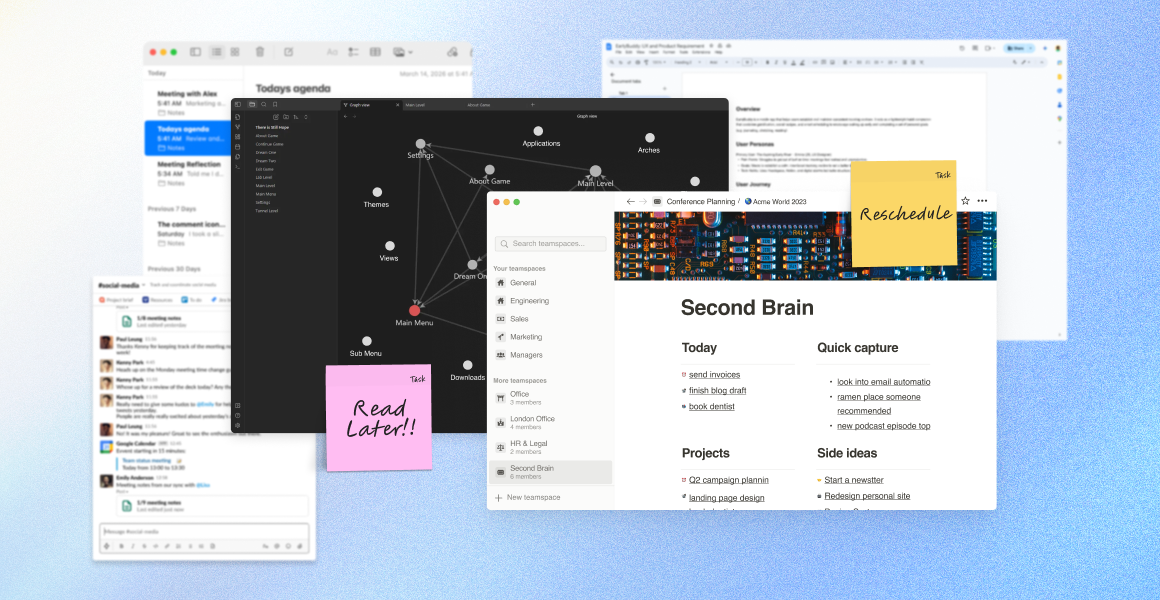
Task: Click the trash icon in Notes toolbar
Action: click(x=260, y=52)
